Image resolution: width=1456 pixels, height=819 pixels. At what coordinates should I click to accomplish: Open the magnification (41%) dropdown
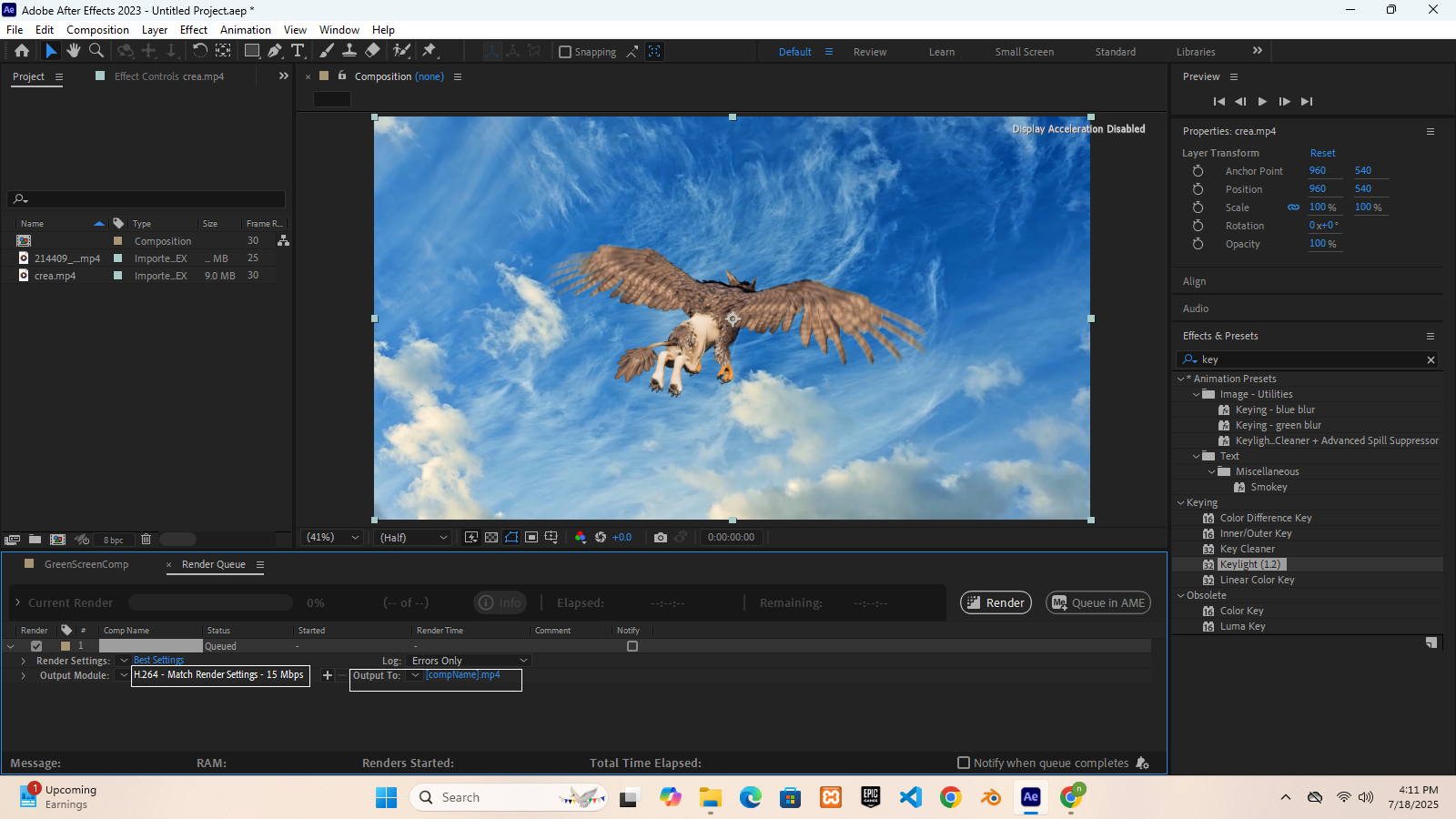pos(332,538)
